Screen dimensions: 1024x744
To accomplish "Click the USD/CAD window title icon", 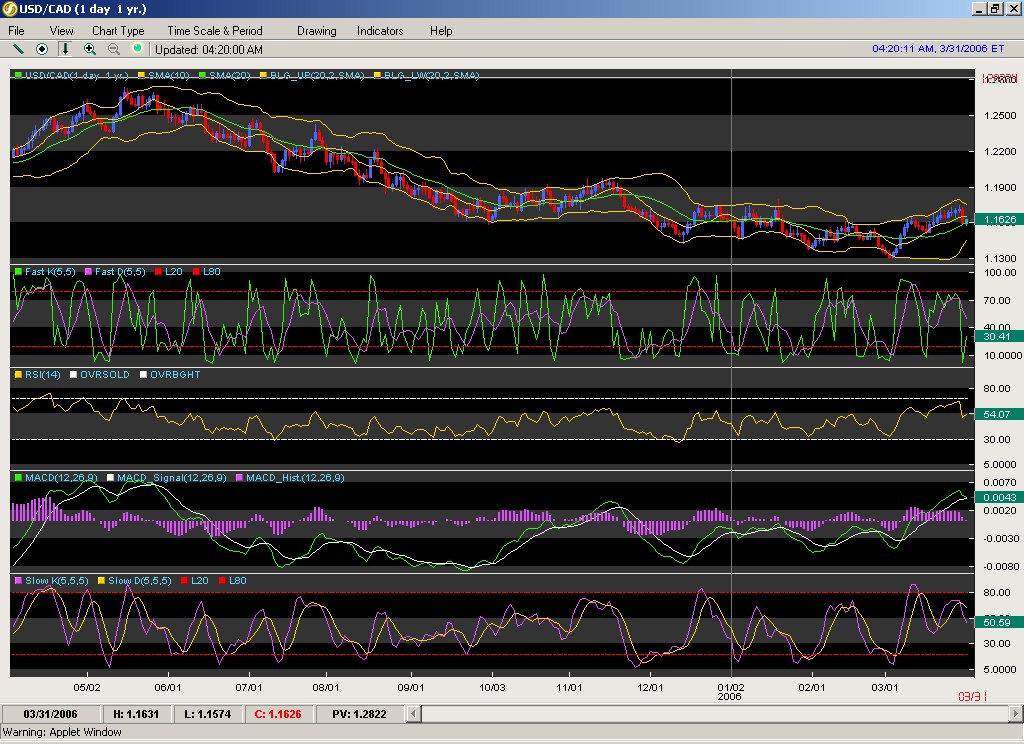I will coord(10,9).
